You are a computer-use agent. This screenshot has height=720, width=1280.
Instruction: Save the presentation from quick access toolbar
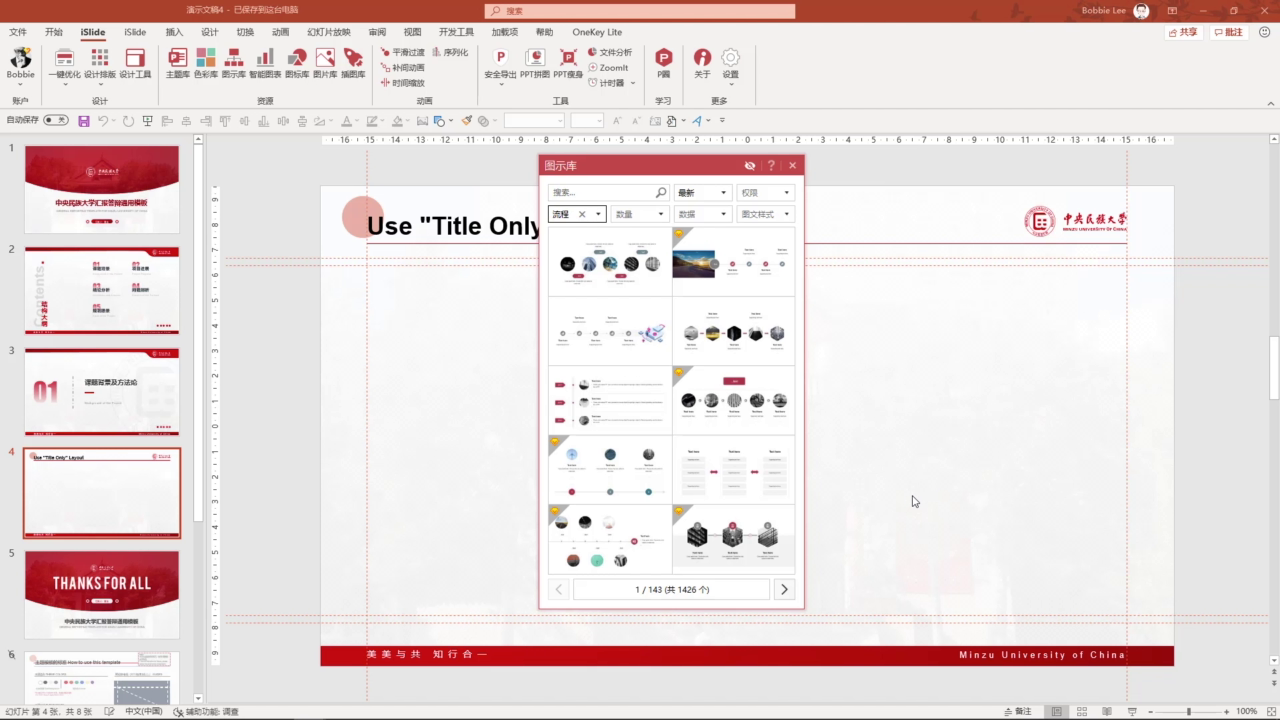(84, 121)
